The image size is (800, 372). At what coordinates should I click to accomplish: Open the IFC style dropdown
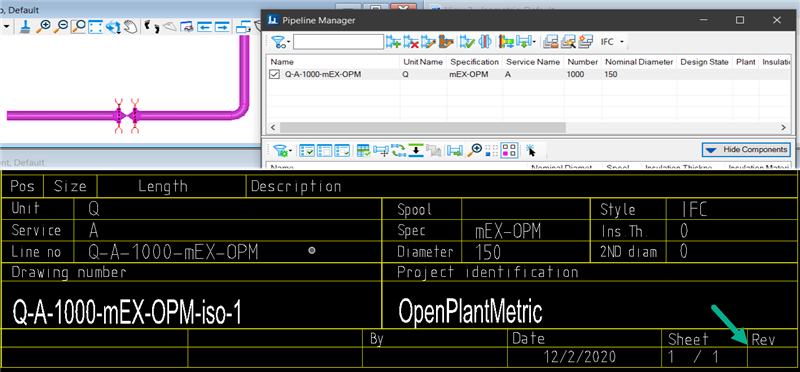click(x=613, y=42)
